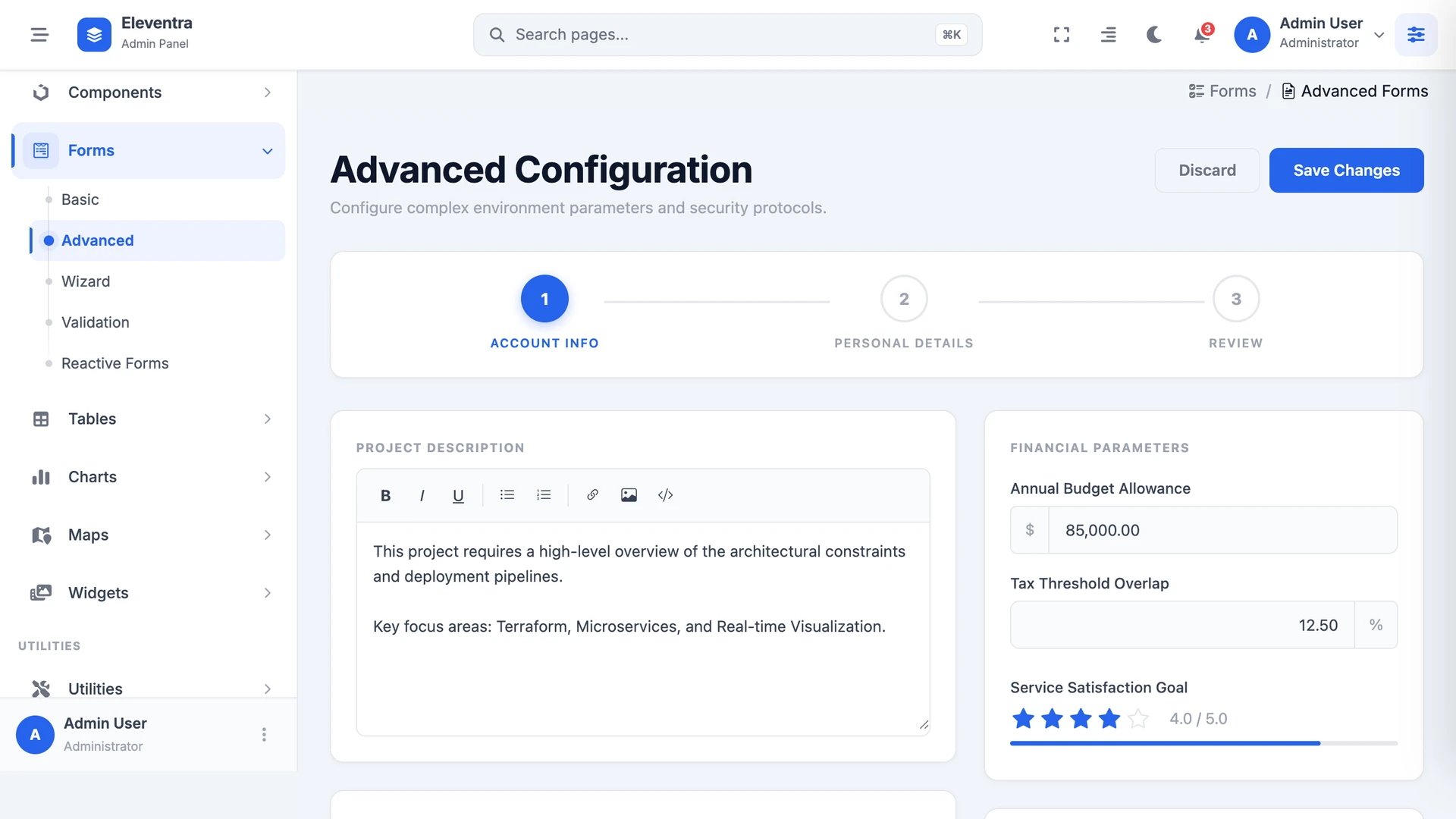Click the Utilities tools icon

tap(41, 689)
